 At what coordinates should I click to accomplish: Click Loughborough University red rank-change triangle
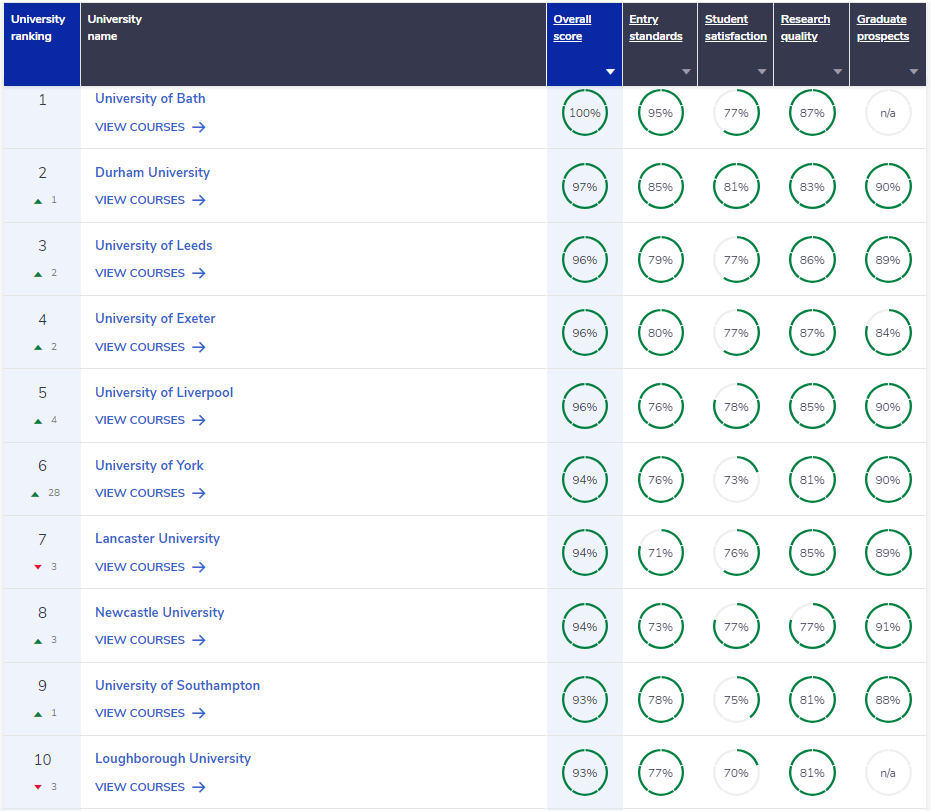click(38, 787)
